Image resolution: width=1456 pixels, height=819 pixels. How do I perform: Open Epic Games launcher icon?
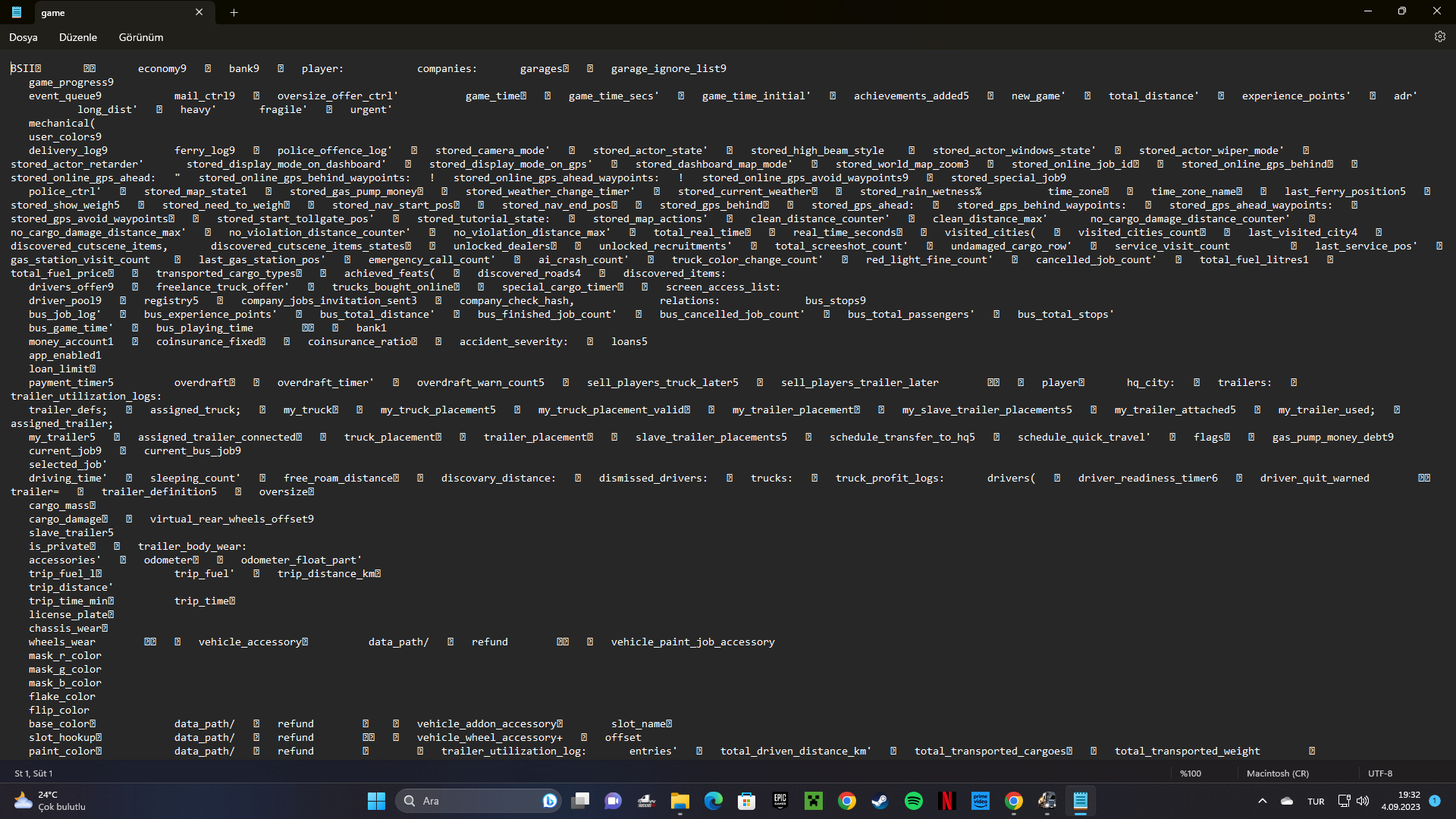(780, 801)
